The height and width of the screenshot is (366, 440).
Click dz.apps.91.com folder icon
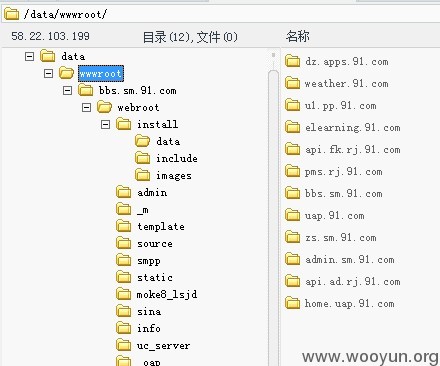293,61
